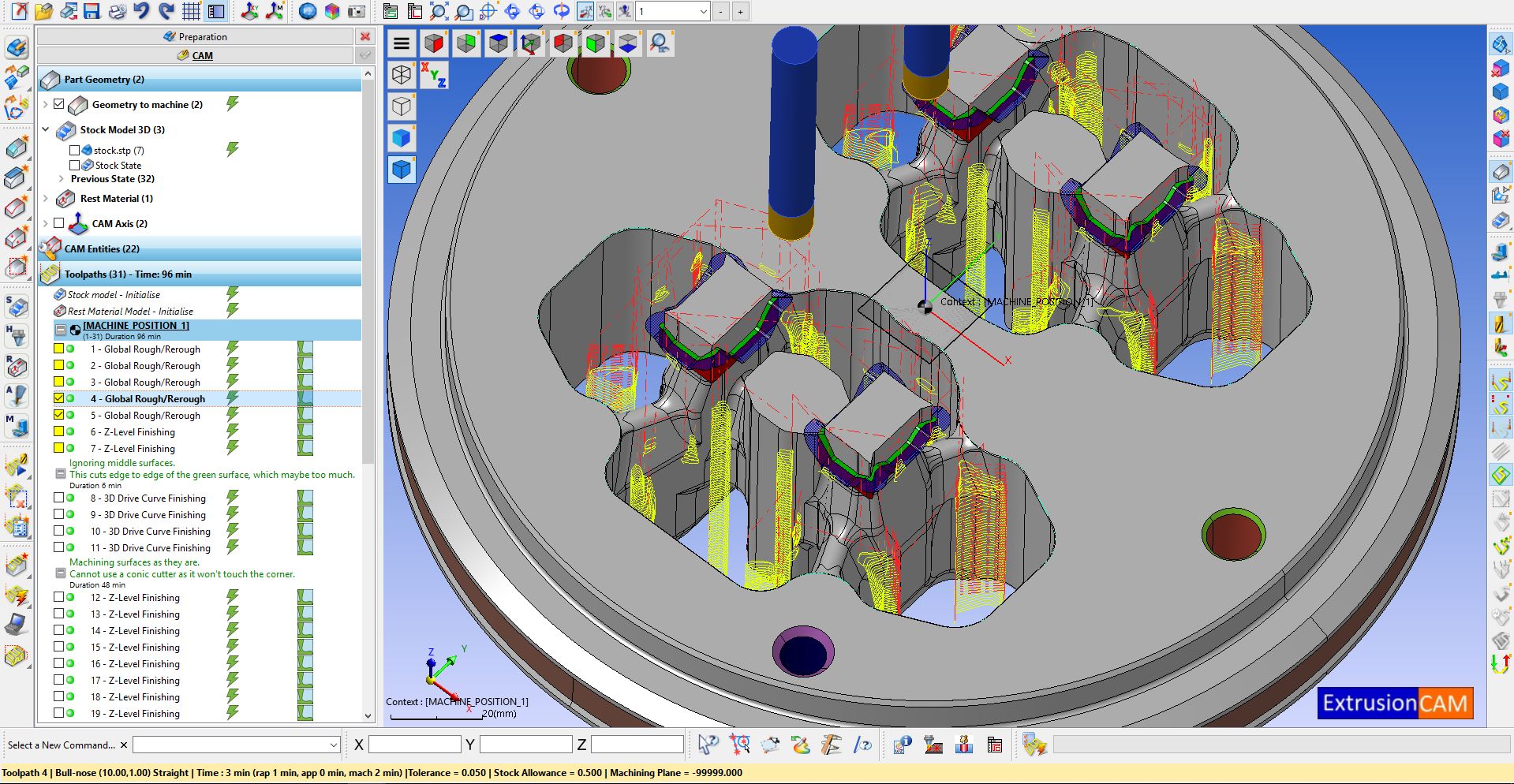Click the color palette edit icon
This screenshot has width=1514, height=784.
(800, 745)
